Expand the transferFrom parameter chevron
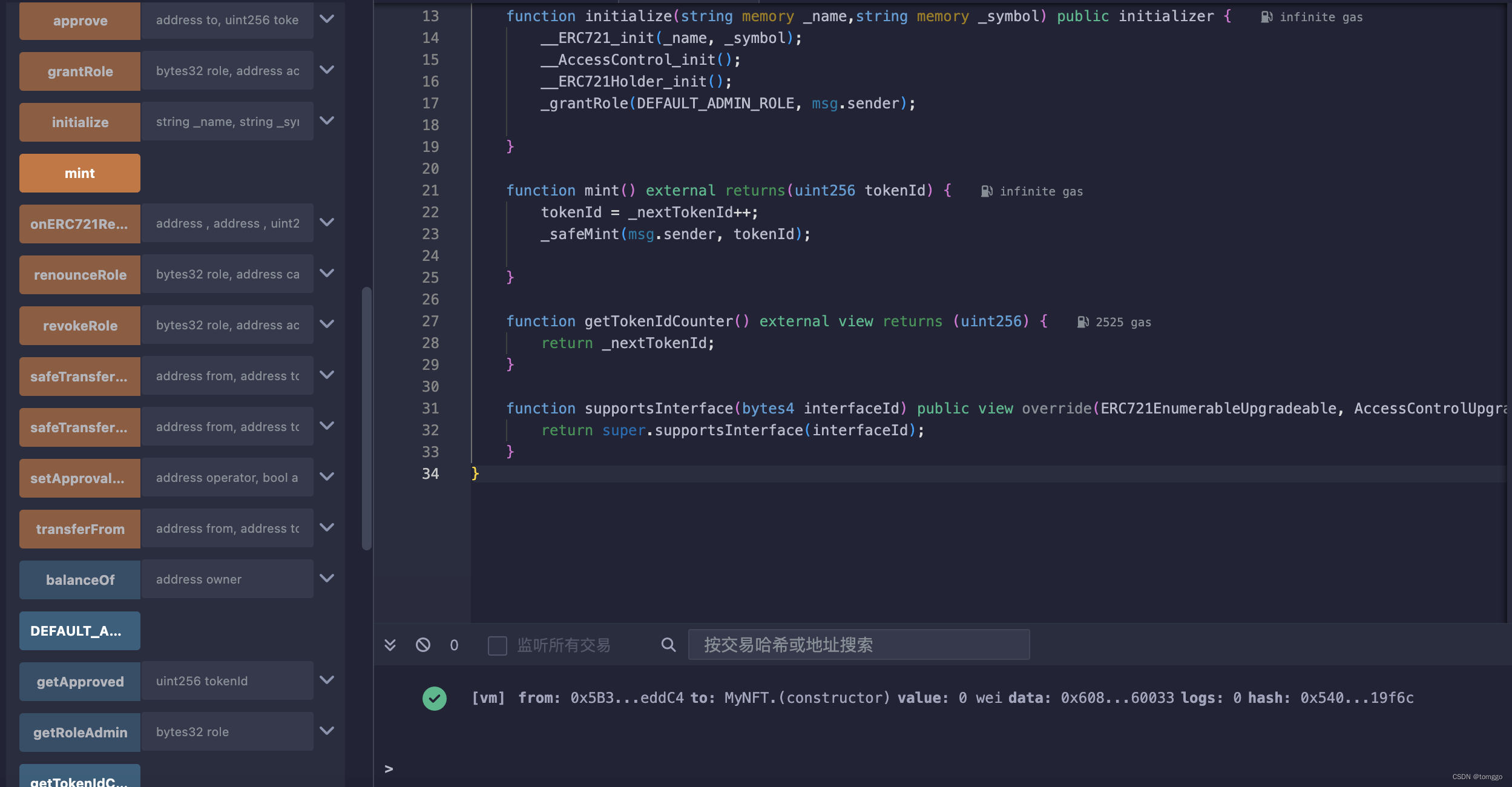This screenshot has height=787, width=1512. click(326, 527)
